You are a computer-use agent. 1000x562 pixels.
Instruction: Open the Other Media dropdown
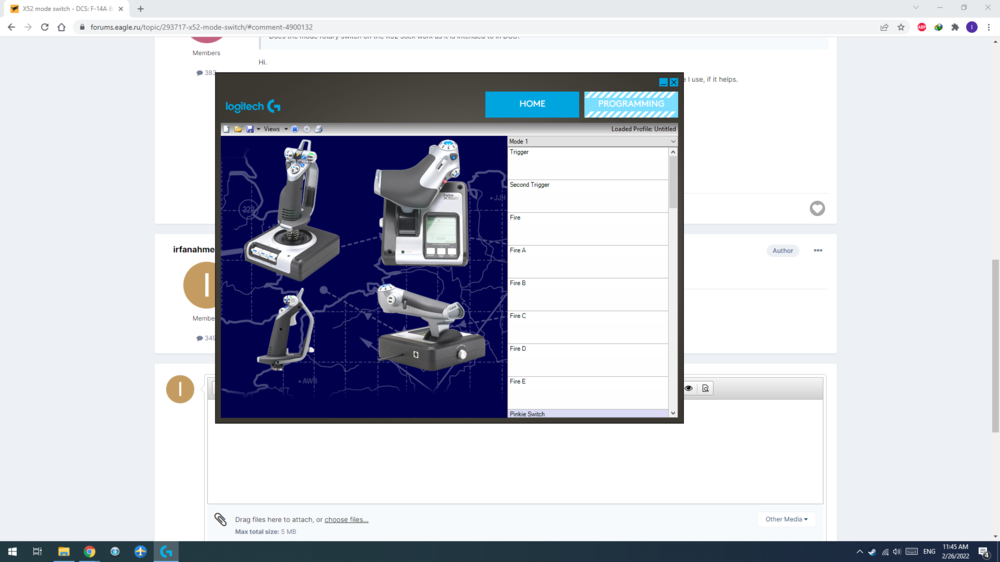[x=786, y=519]
